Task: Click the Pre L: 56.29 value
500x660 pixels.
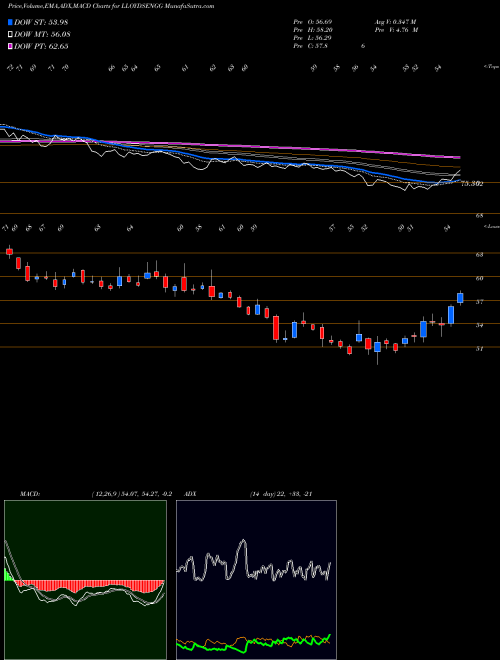Action: tap(314, 38)
